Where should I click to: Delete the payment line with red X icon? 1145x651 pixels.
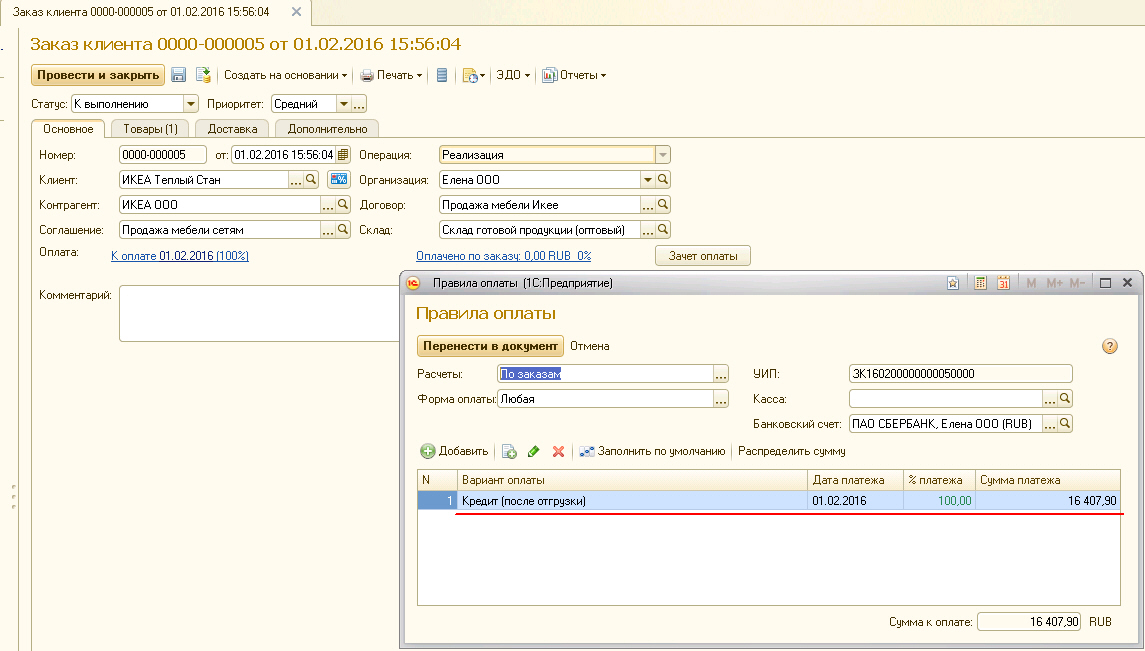point(556,452)
